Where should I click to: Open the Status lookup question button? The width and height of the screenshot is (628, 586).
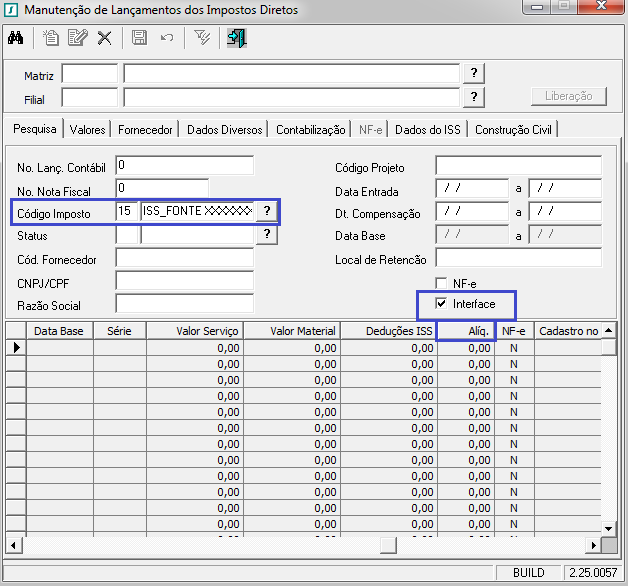click(x=267, y=234)
